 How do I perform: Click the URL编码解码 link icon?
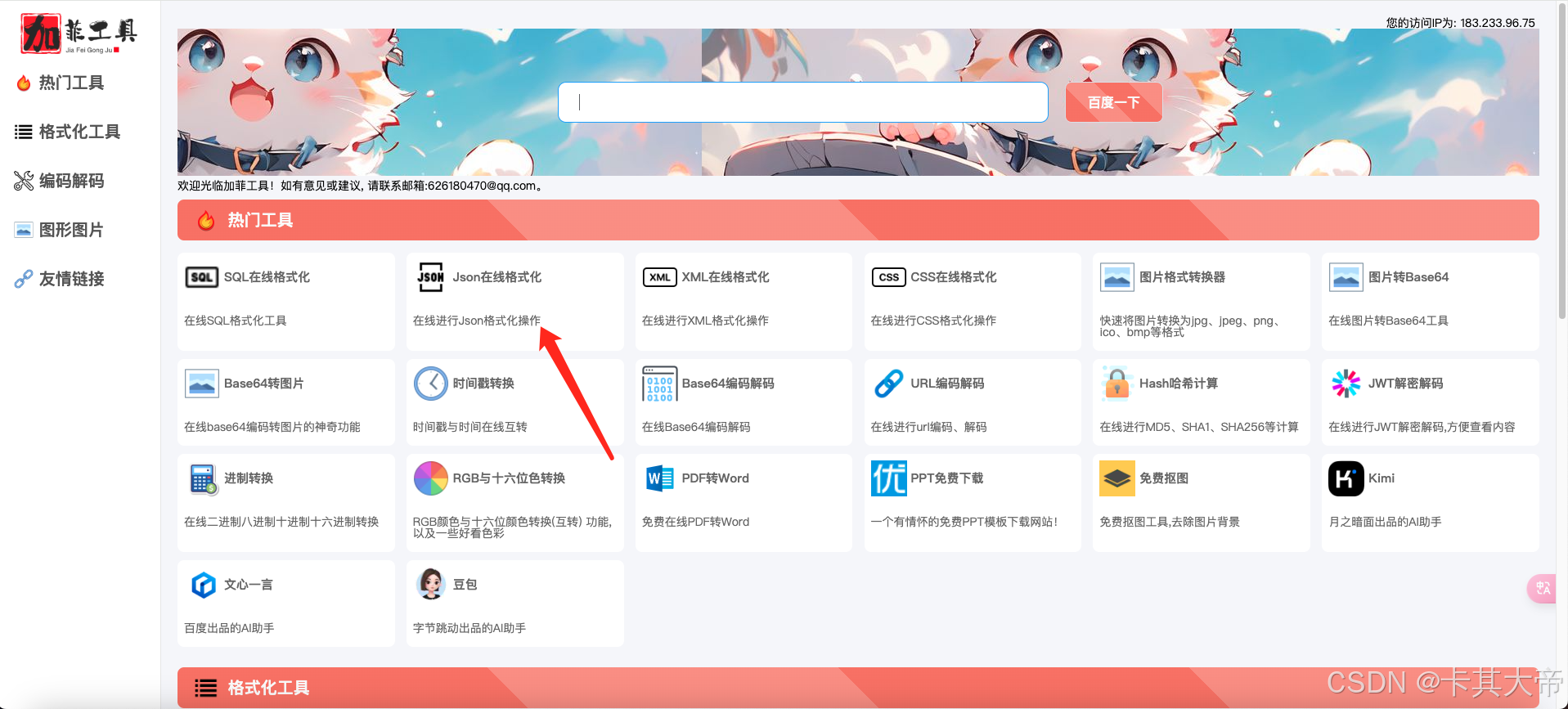coord(888,384)
